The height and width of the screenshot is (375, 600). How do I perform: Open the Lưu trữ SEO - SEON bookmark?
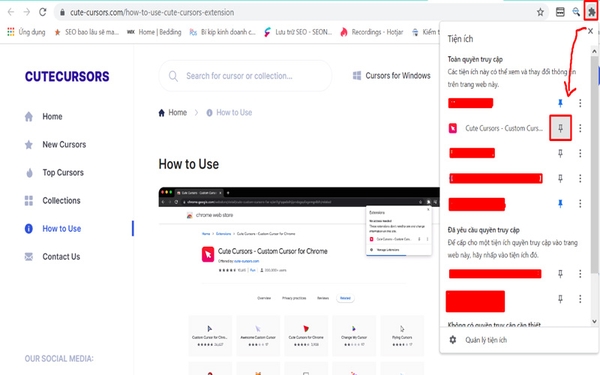[x=298, y=32]
